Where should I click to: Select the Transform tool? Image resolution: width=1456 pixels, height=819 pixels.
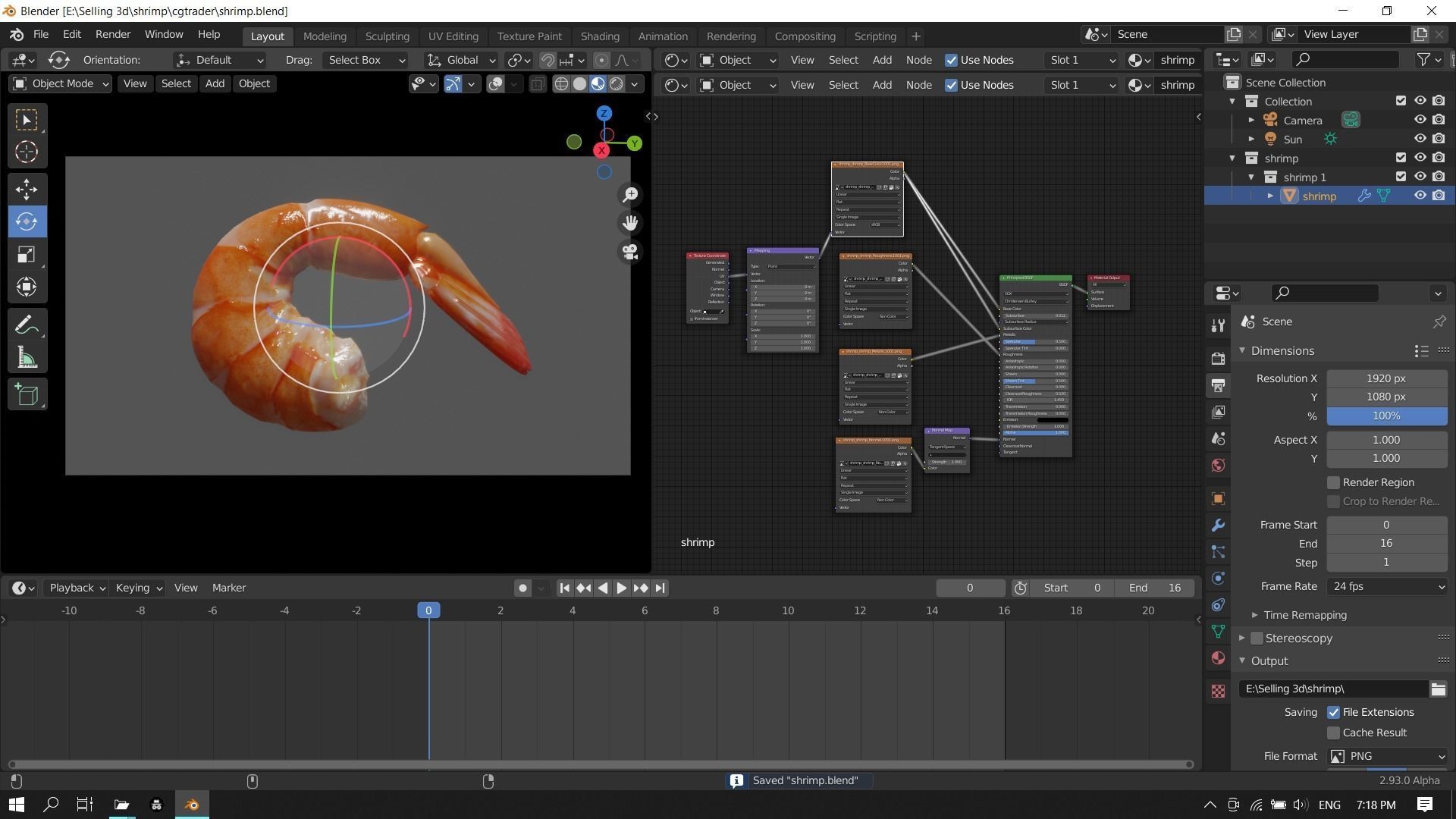click(x=27, y=287)
